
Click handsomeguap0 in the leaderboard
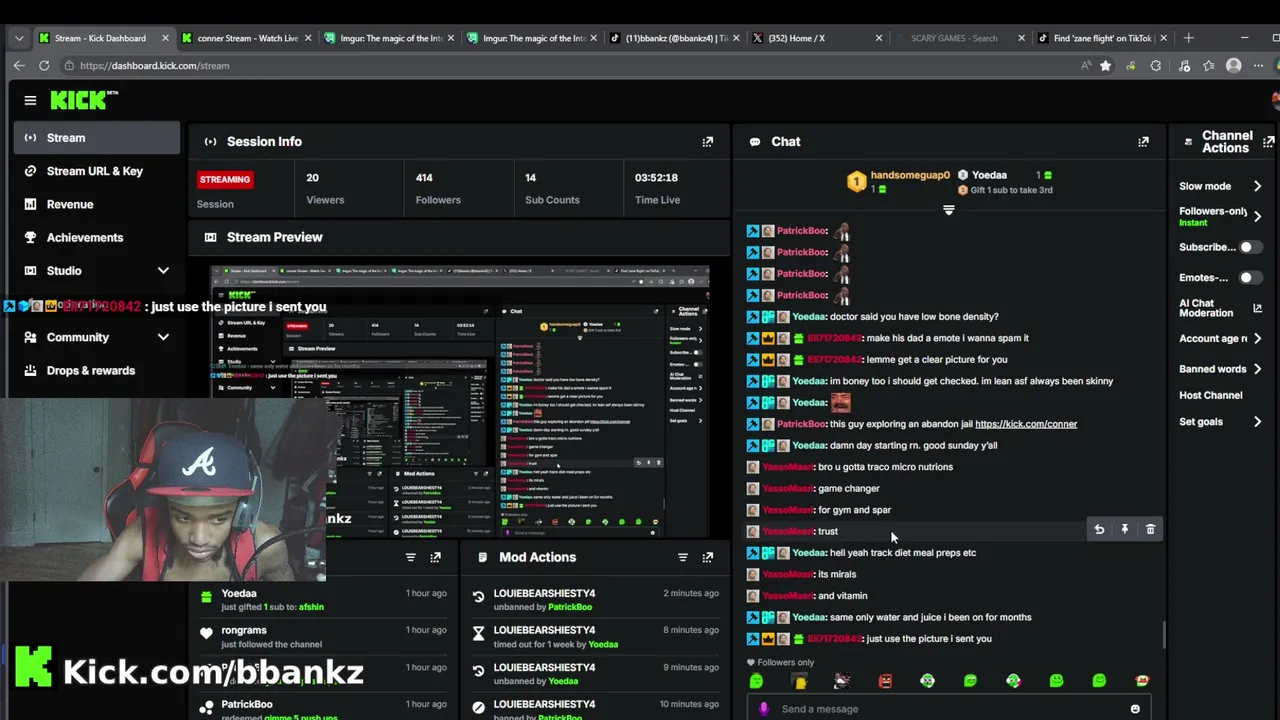[910, 175]
